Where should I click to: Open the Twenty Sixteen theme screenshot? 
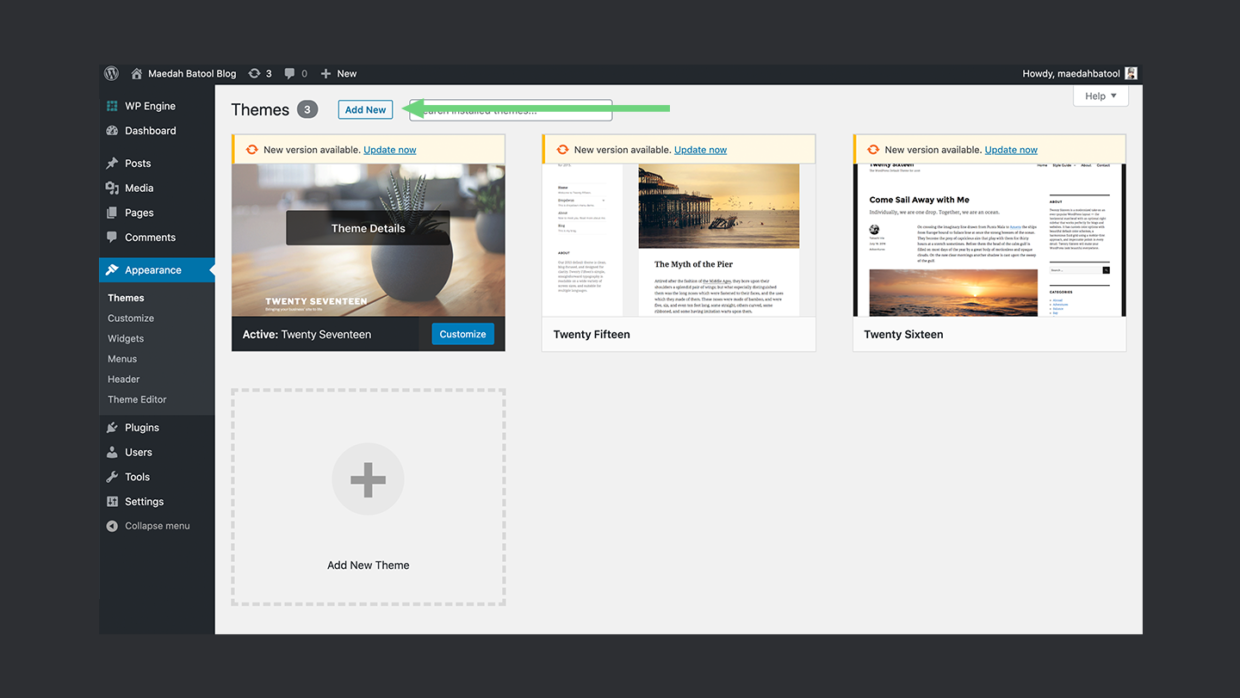[x=989, y=240]
